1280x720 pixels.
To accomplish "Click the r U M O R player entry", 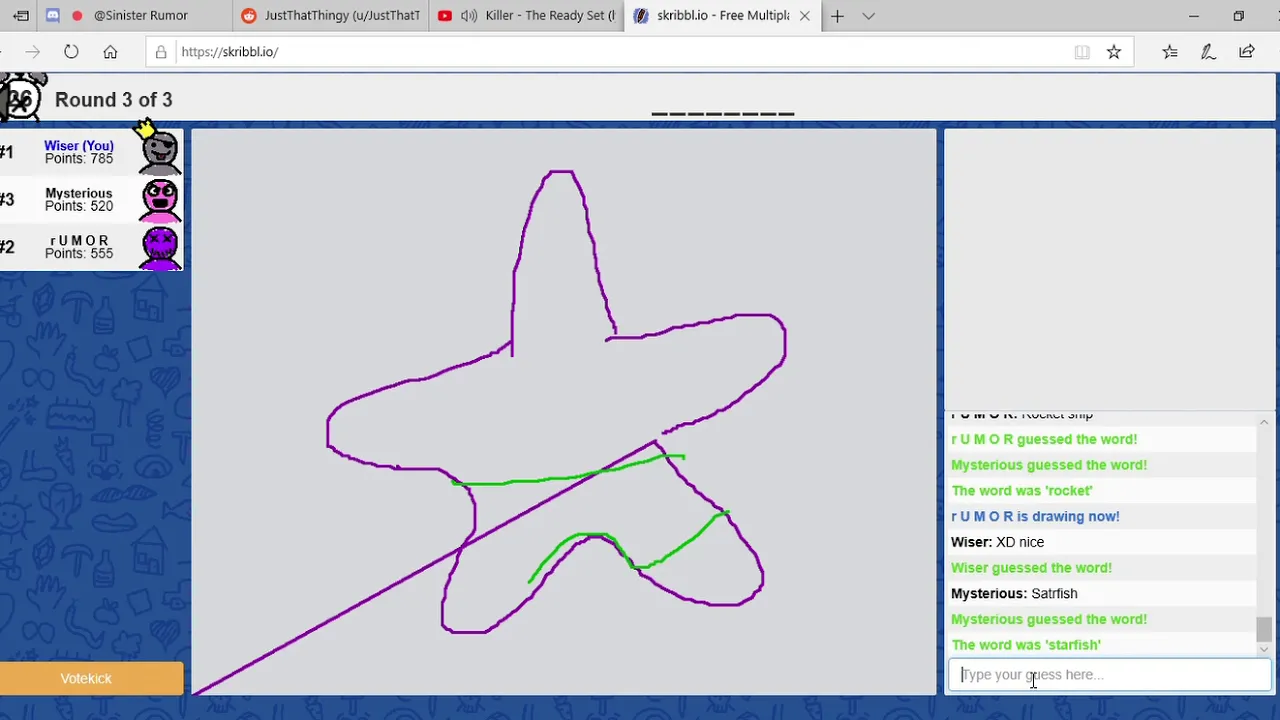I will pos(91,247).
